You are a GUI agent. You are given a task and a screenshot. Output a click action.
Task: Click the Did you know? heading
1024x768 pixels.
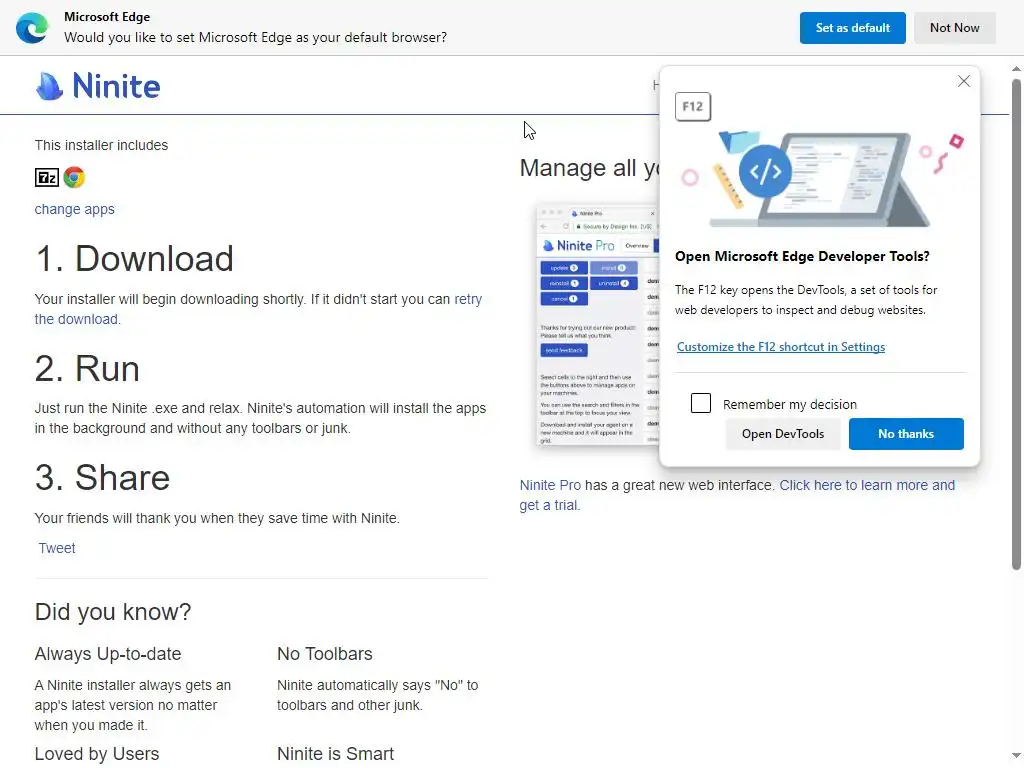113,613
